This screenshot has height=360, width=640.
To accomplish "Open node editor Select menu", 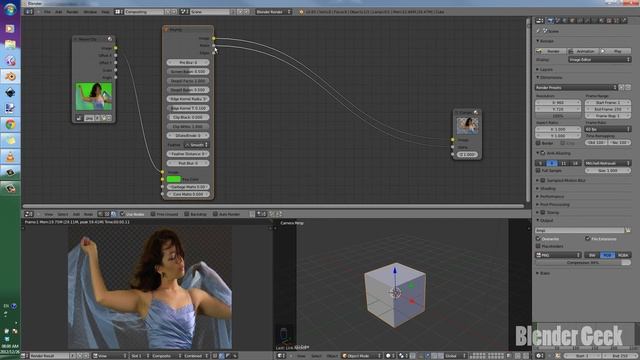I will pos(62,214).
